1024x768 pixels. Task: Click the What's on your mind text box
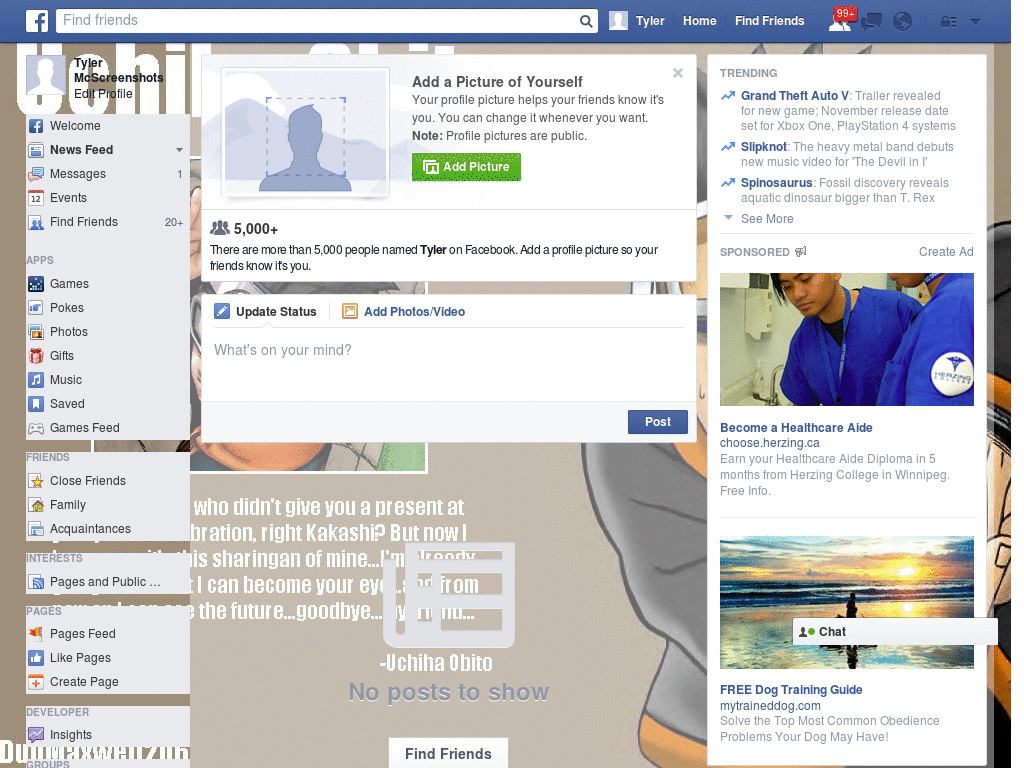[x=449, y=364]
